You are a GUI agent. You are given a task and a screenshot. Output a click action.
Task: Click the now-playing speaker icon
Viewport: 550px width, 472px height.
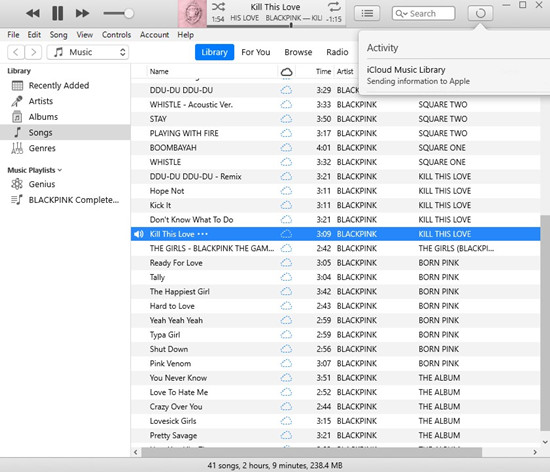(139, 234)
